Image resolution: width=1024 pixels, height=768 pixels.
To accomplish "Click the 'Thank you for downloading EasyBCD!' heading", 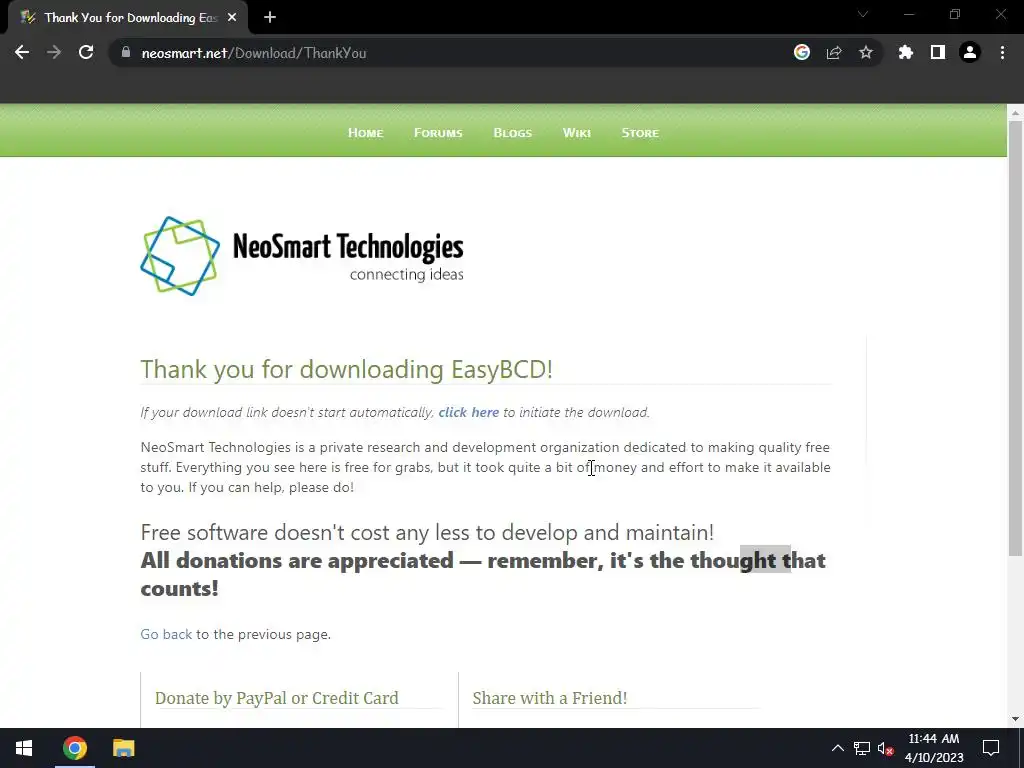I will (347, 370).
